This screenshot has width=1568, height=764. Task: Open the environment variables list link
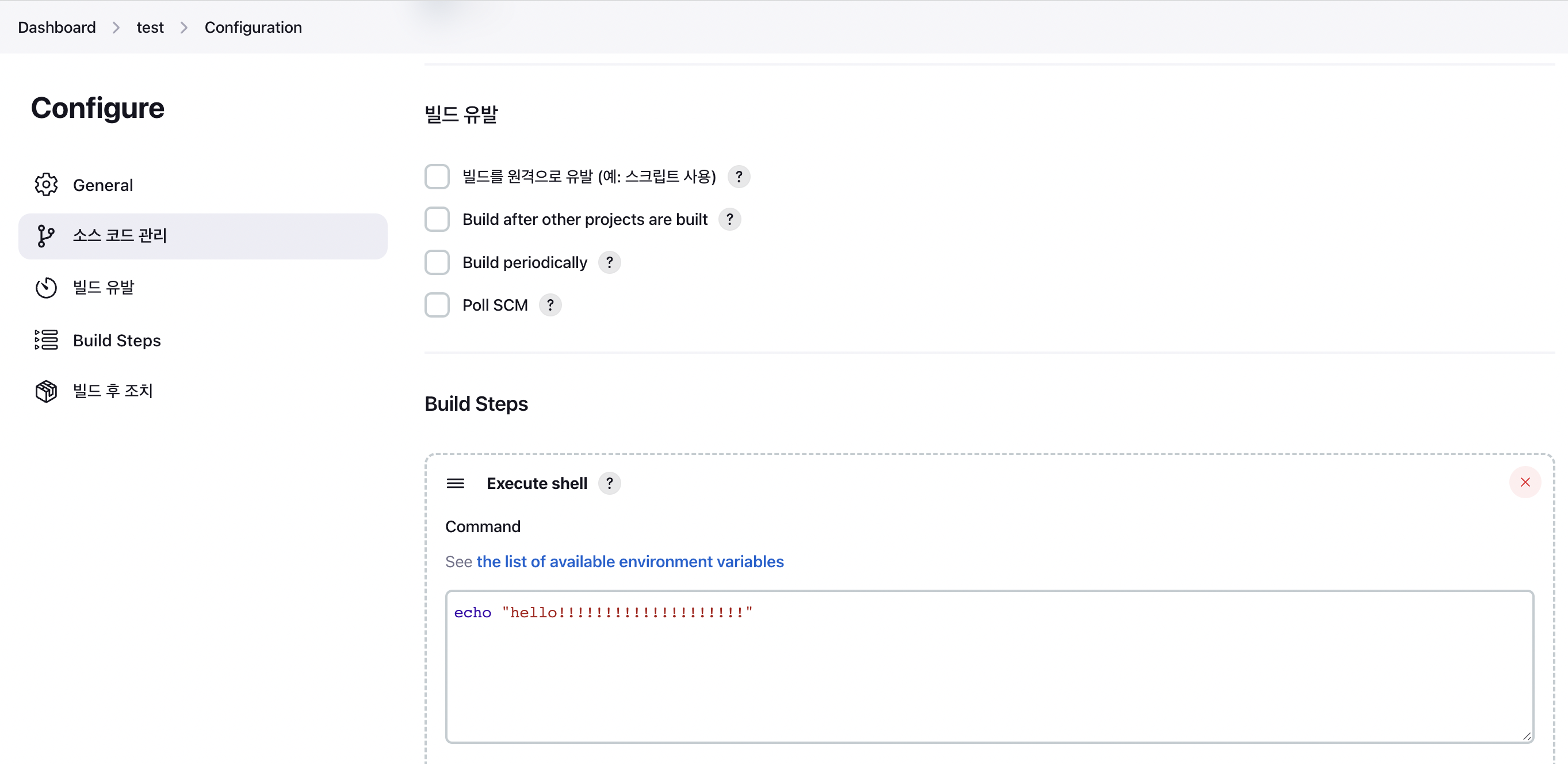(630, 561)
